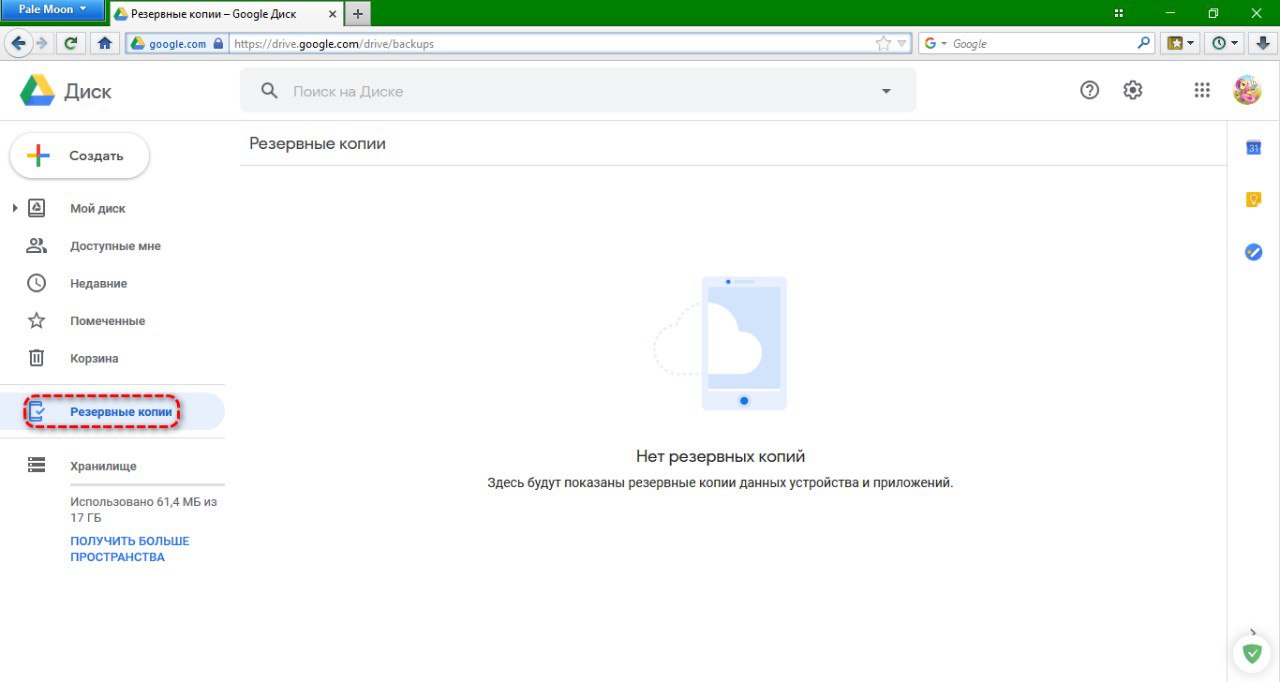Expand Drive search options arrow

[x=886, y=91]
